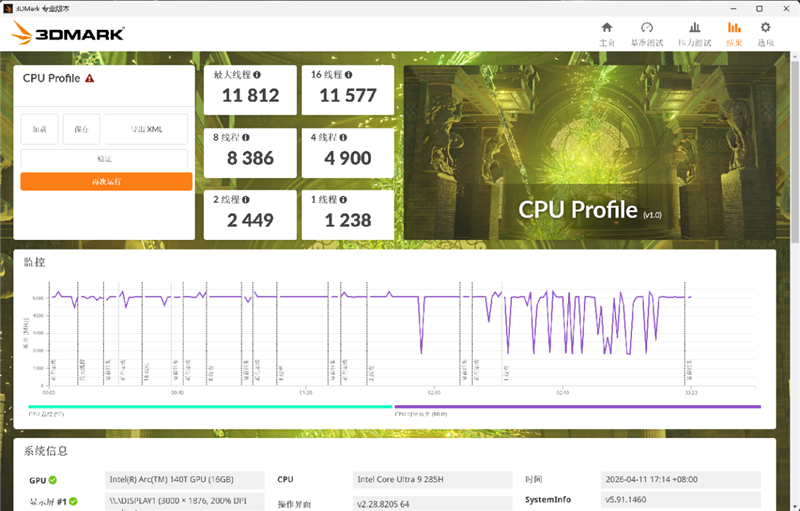Viewport: 800px width, 511px height.
Task: Click the 监控 monitoring heading
Action: [x=35, y=262]
